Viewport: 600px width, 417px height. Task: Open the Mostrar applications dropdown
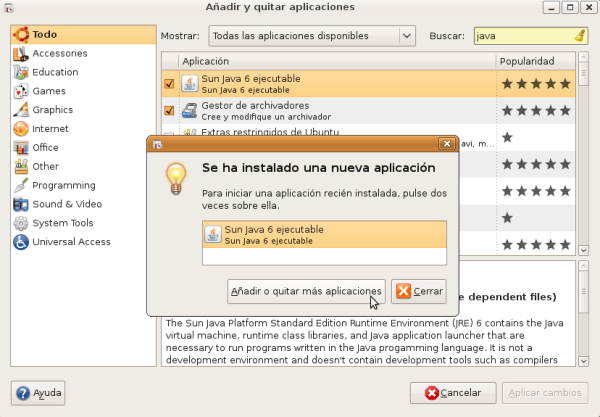tap(311, 36)
